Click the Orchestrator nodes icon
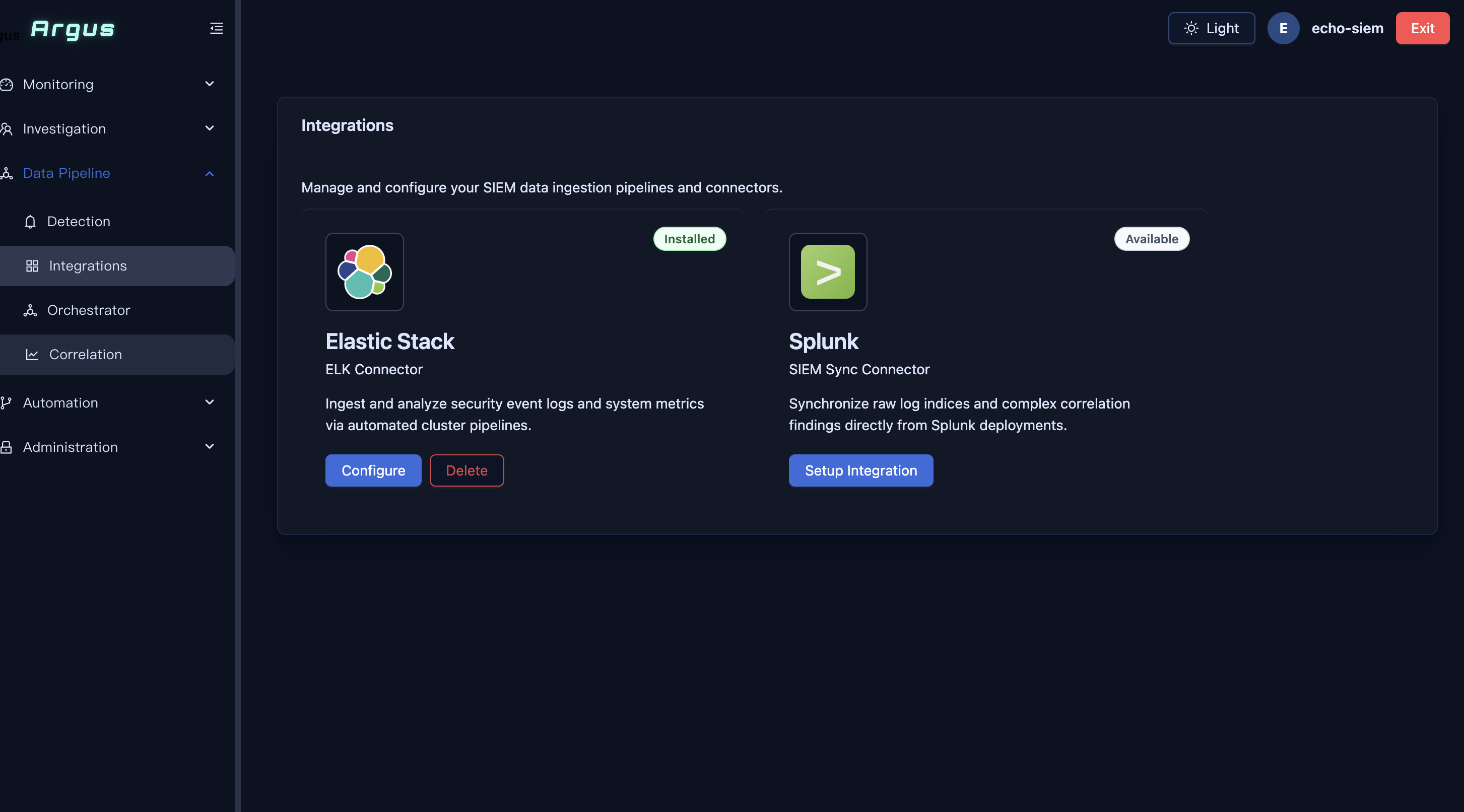Image resolution: width=1464 pixels, height=812 pixels. point(31,310)
